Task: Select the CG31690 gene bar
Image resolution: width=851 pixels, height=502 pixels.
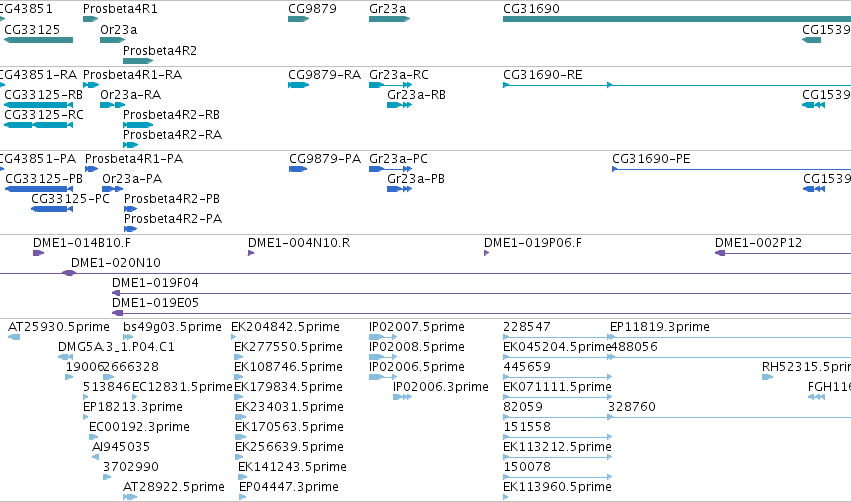Action: pos(677,19)
